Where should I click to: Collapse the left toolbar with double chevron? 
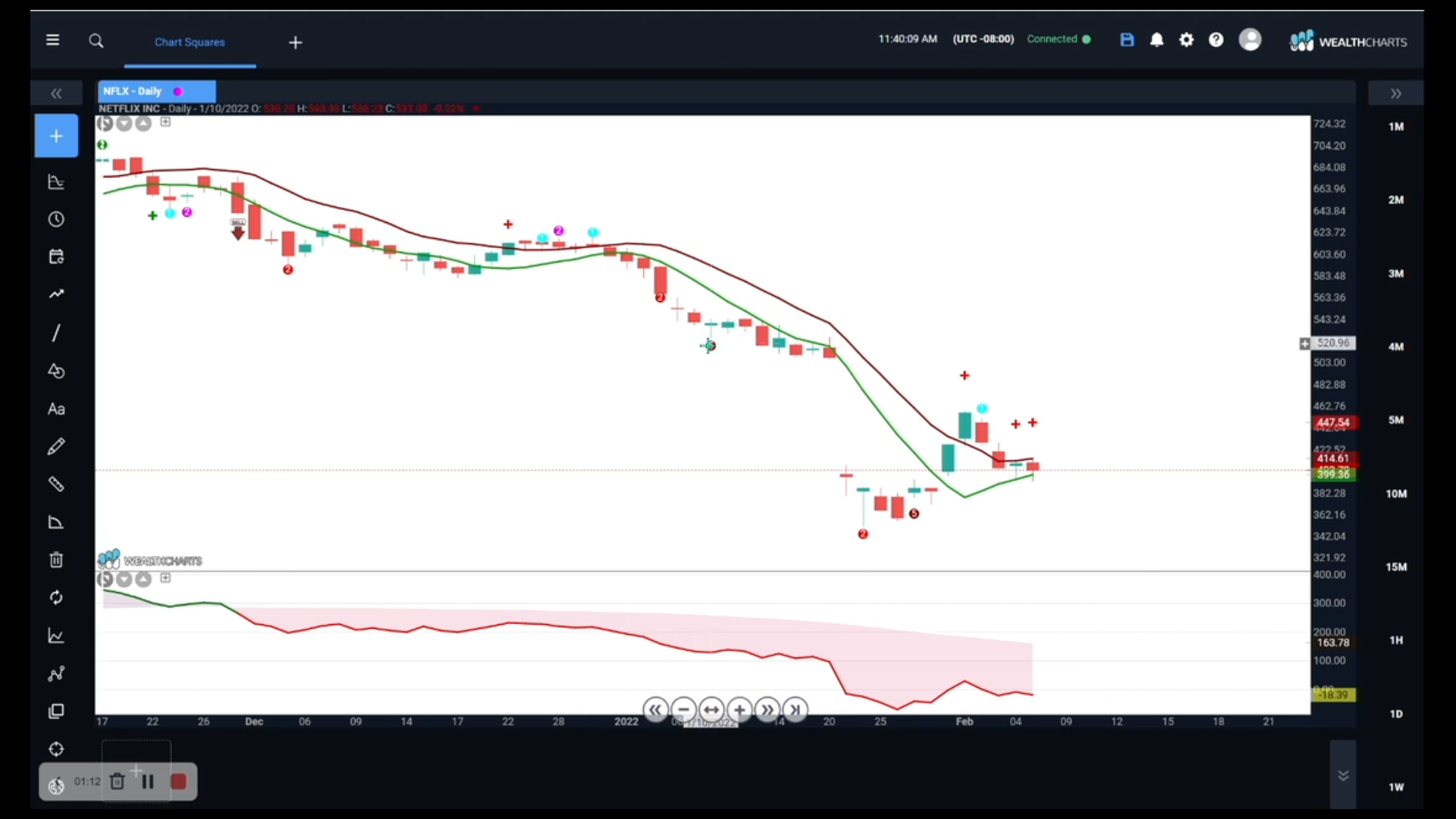[56, 93]
